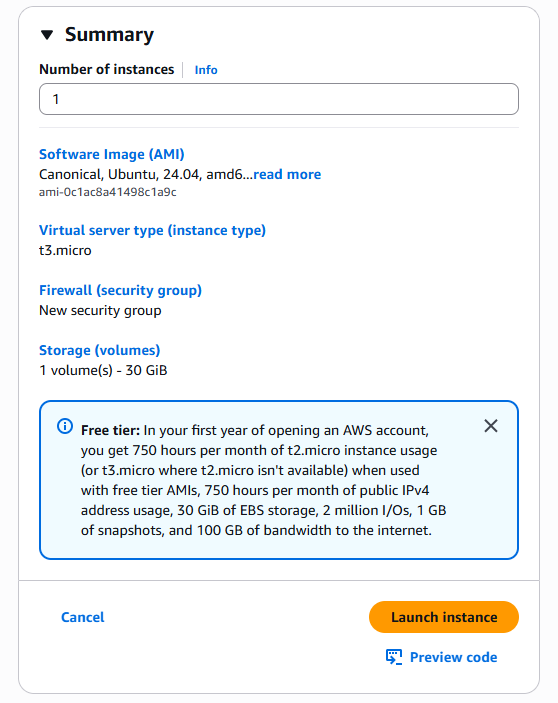Select the AMI ID ami-0c1ac8a41498c1a9c text
The width and height of the screenshot is (558, 703).
click(x=108, y=192)
